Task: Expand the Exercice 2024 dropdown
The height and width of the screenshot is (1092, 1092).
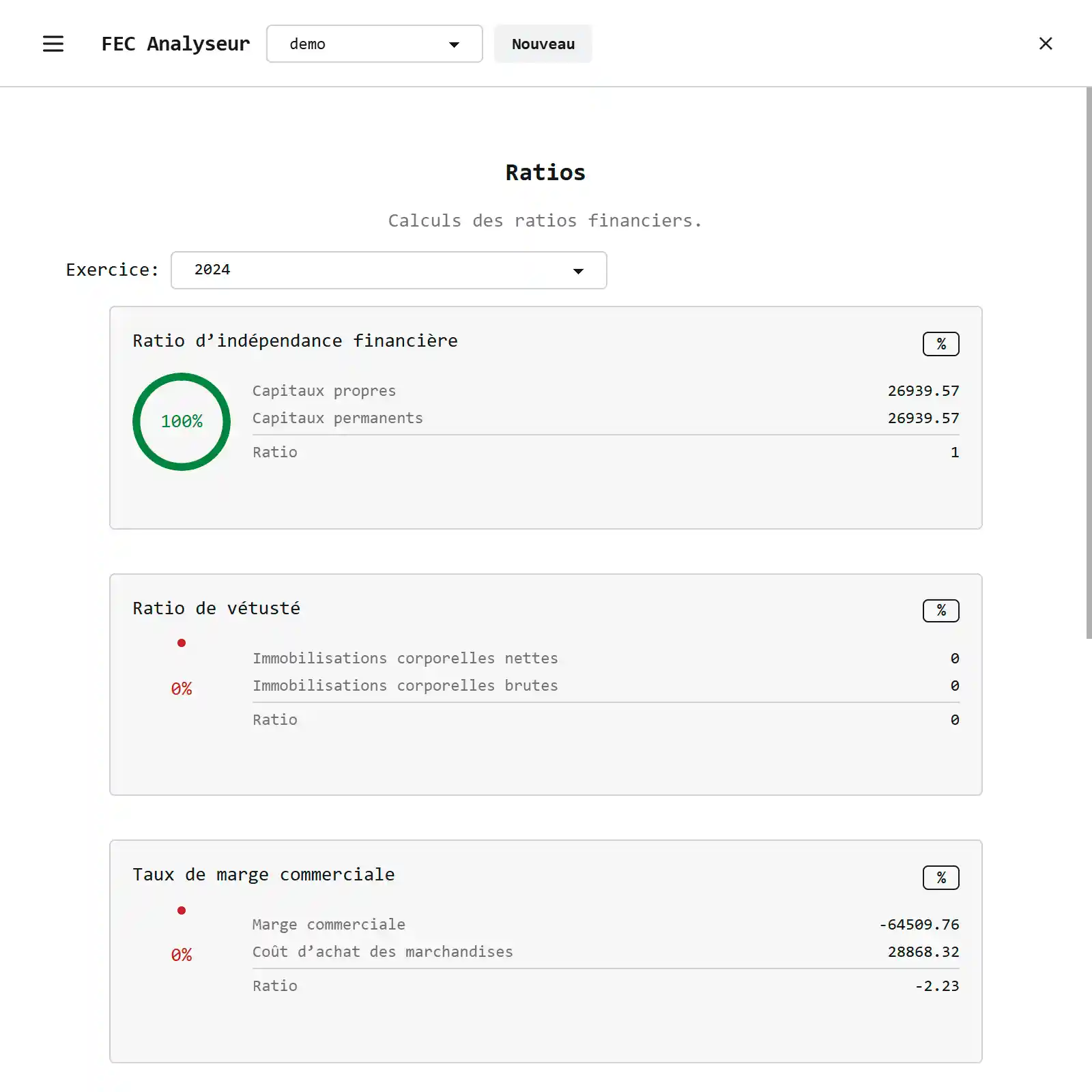Action: click(388, 270)
